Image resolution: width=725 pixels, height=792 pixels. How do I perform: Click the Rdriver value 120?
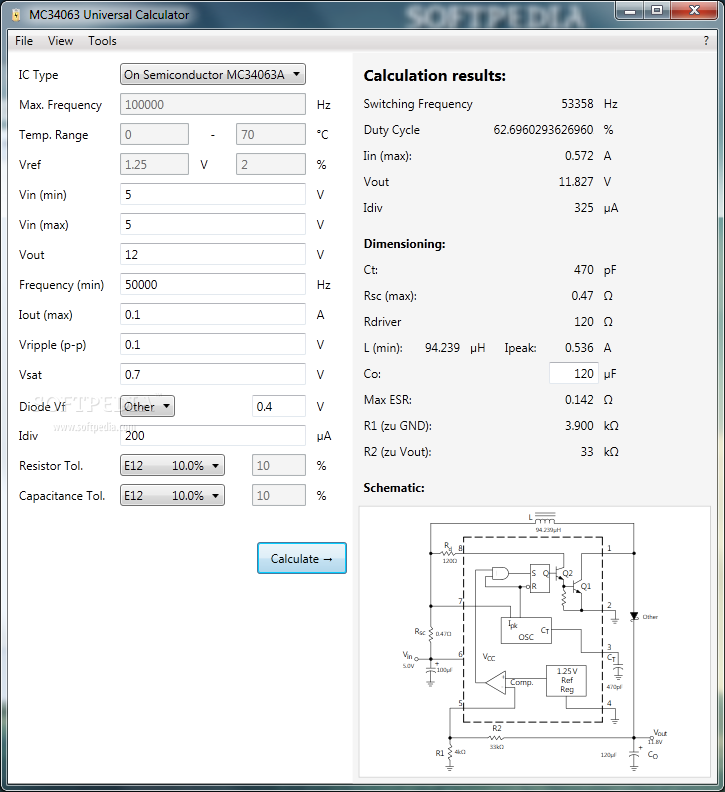pyautogui.click(x=584, y=322)
